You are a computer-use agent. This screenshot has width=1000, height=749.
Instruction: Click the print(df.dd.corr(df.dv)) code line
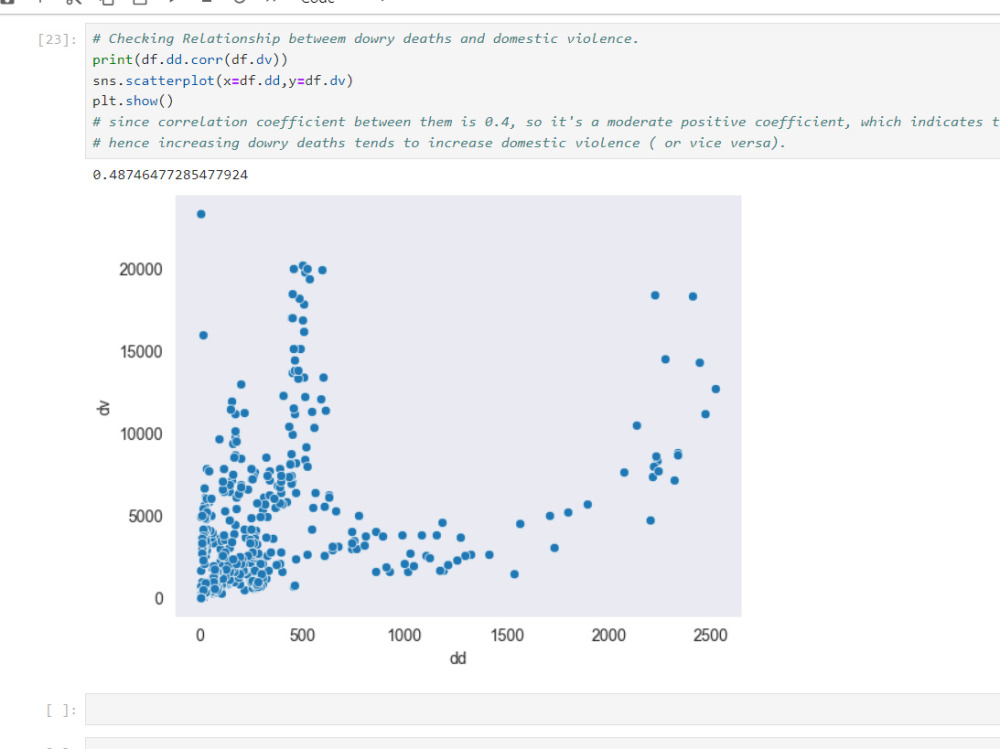pyautogui.click(x=190, y=59)
